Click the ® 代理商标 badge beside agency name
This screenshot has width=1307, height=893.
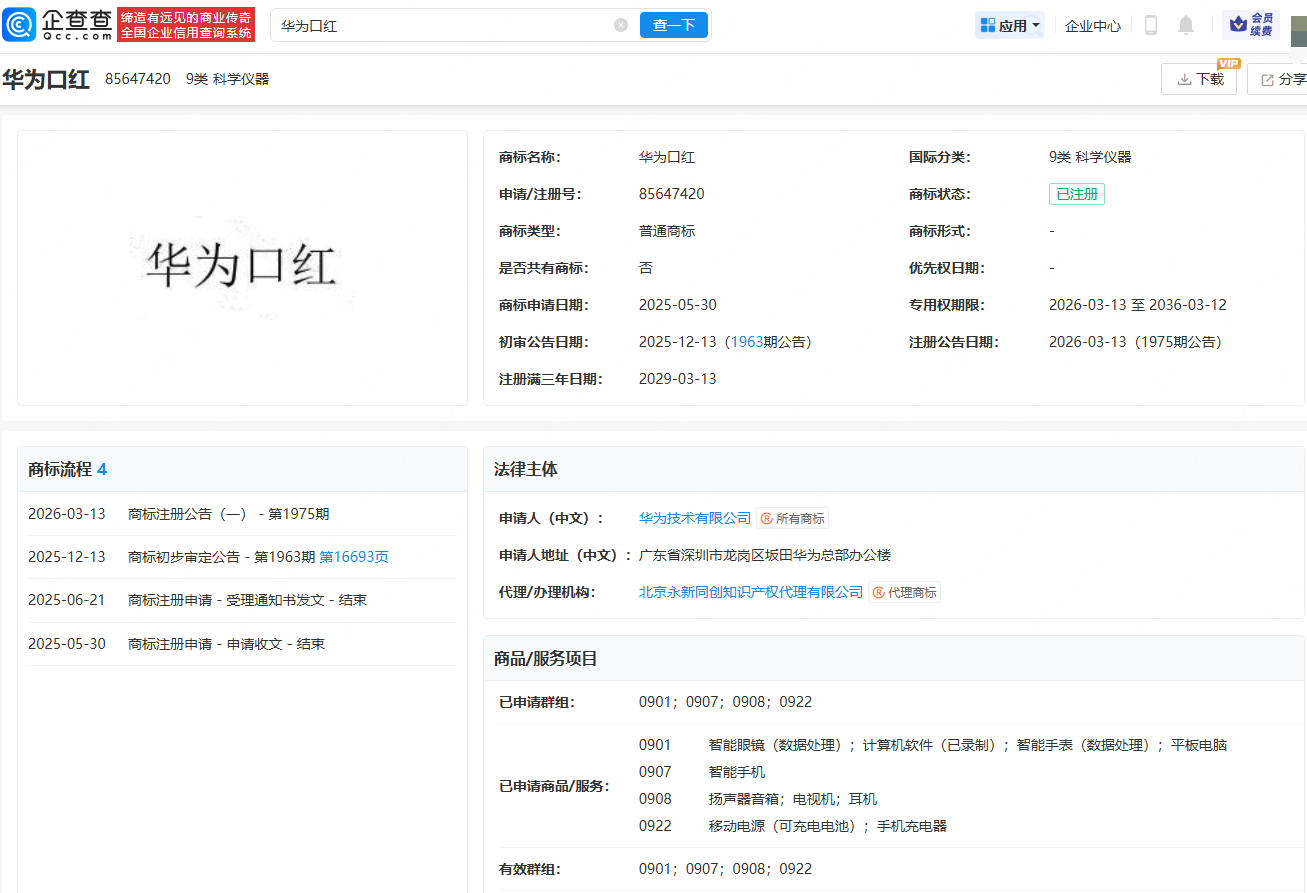905,592
